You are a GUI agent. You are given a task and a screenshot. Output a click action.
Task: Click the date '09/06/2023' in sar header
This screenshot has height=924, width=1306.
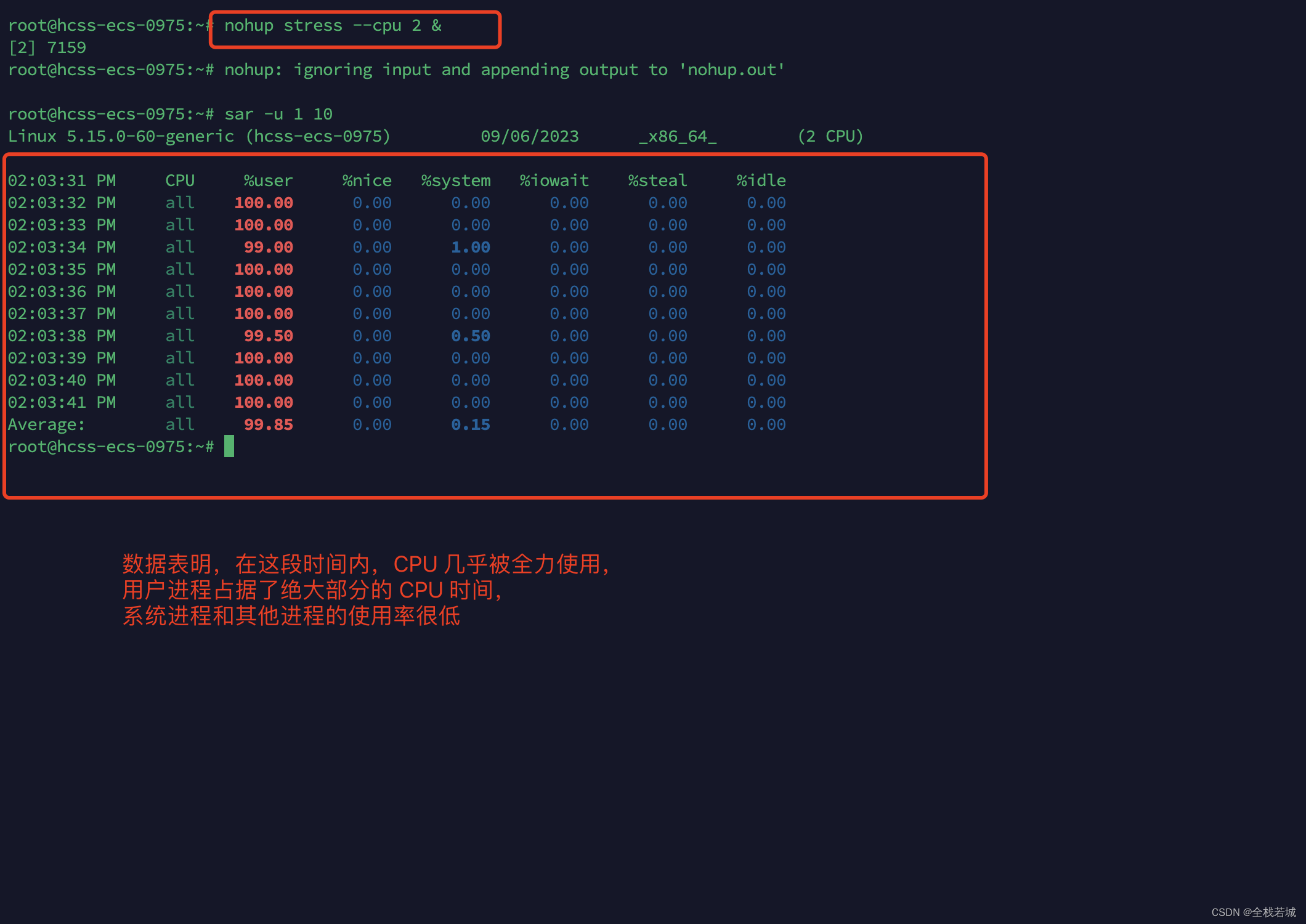tap(530, 137)
